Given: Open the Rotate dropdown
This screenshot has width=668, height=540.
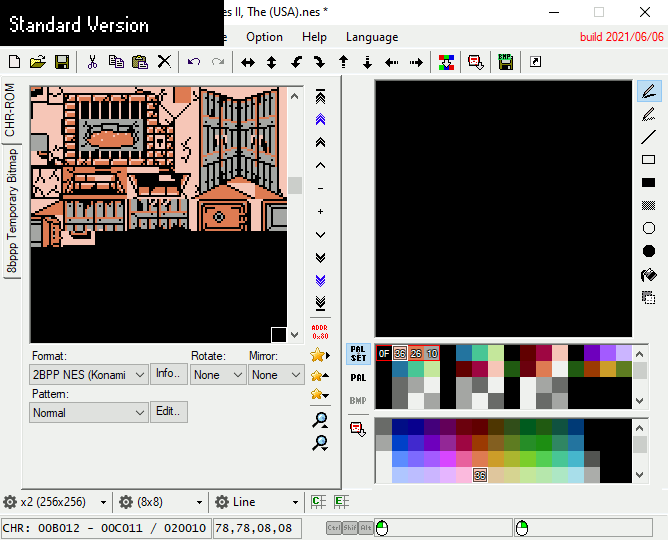Looking at the screenshot, I should pos(218,375).
